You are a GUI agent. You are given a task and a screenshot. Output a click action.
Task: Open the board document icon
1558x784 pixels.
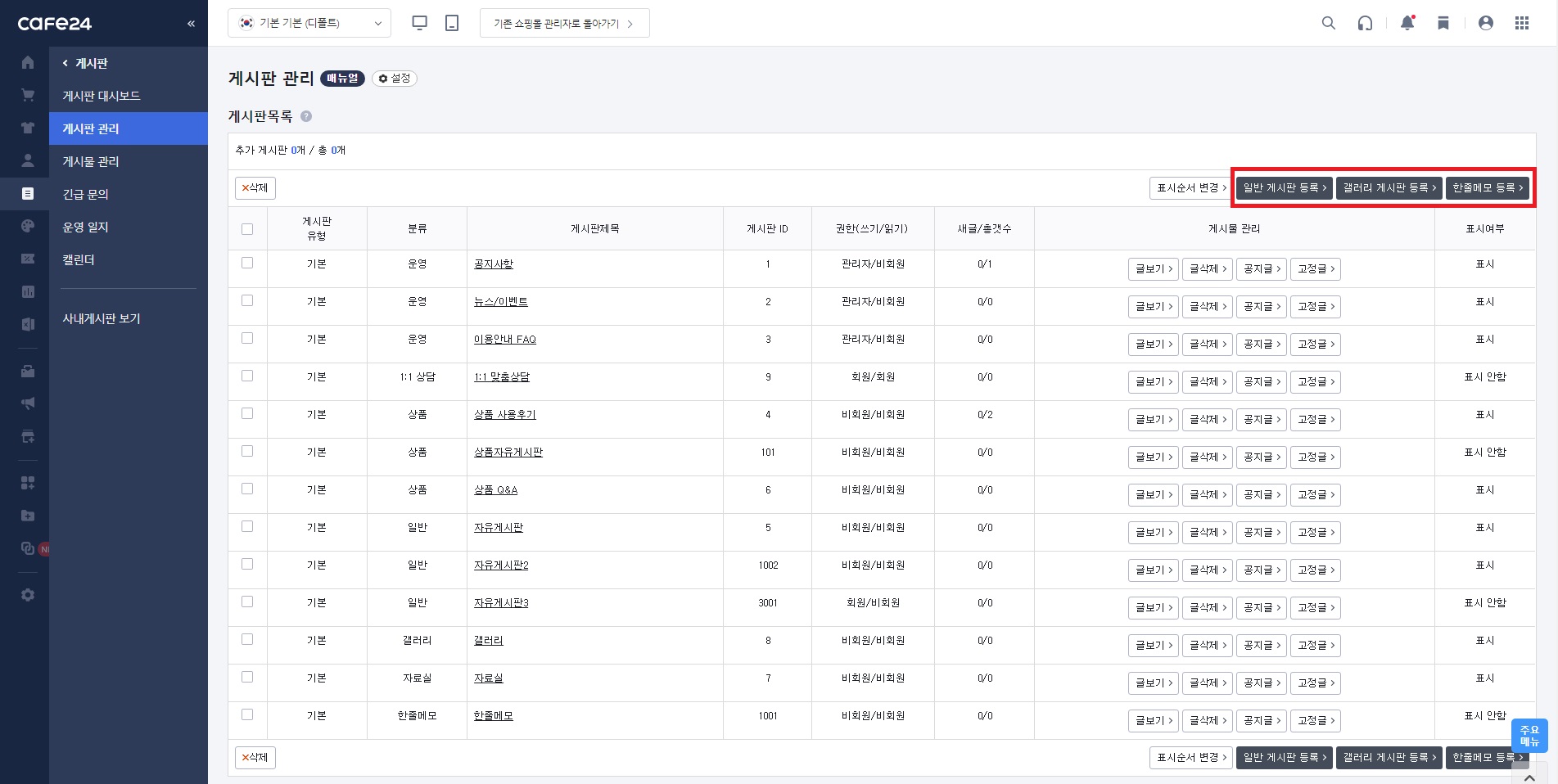tap(28, 193)
